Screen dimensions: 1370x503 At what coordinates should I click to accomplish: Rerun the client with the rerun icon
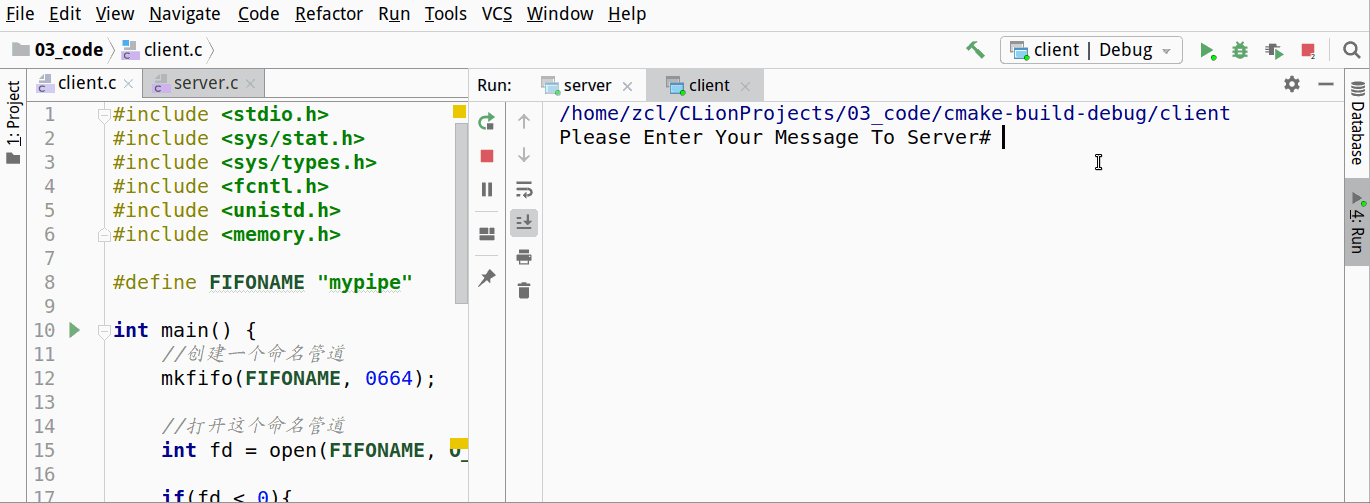coord(487,122)
